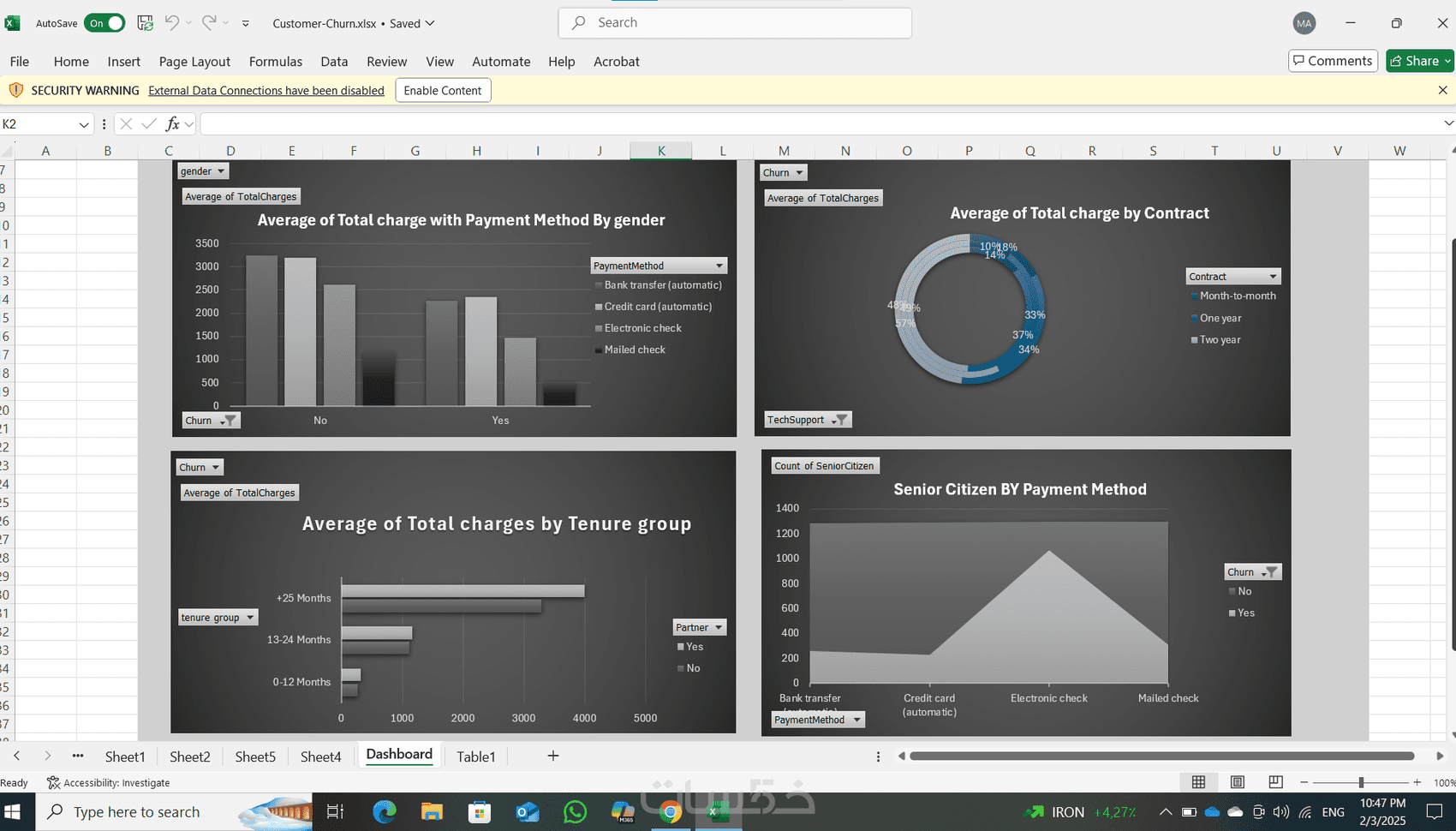1456x831 pixels.
Task: Open Churn filter on Contract donut chart
Action: (784, 172)
